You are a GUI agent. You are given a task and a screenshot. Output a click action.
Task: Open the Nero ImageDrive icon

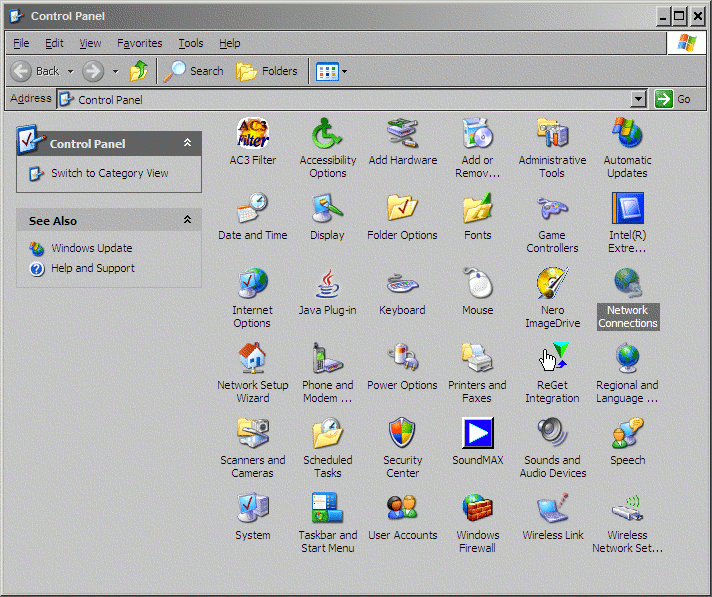tap(552, 283)
